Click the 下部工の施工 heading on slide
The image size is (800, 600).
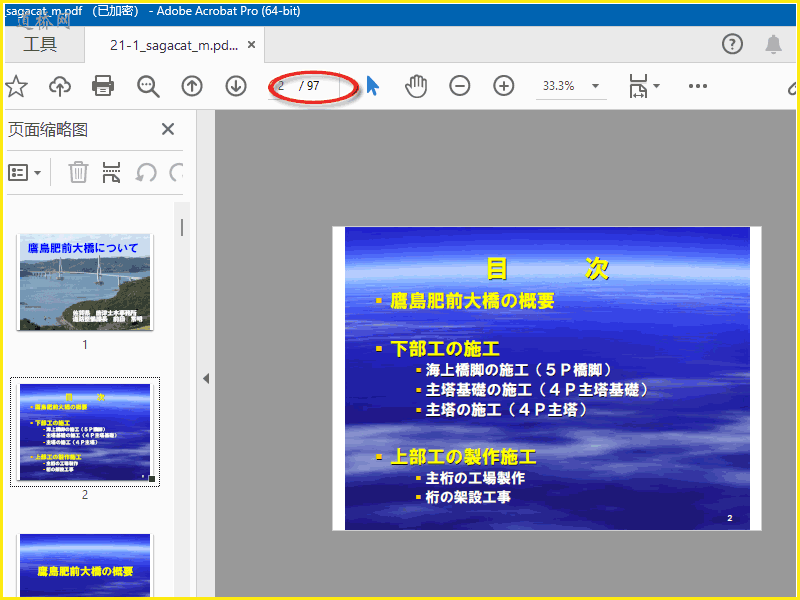coord(445,349)
